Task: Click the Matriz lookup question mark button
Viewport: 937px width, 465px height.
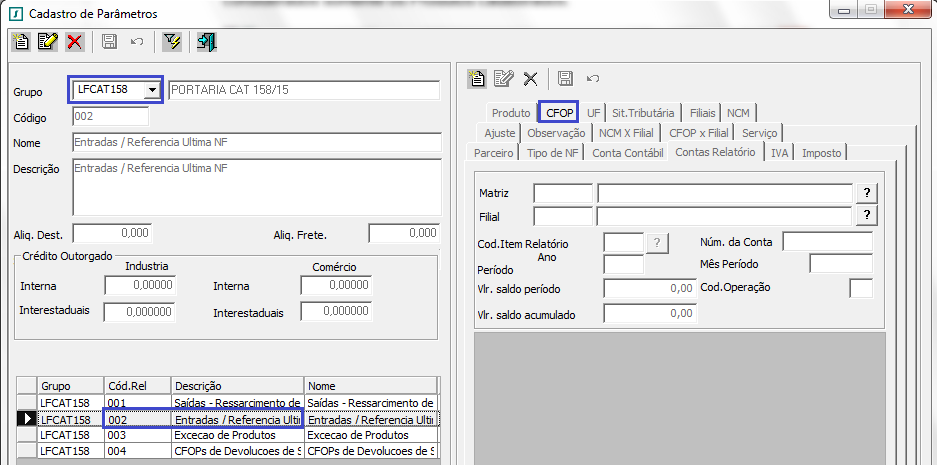Action: (x=867, y=193)
